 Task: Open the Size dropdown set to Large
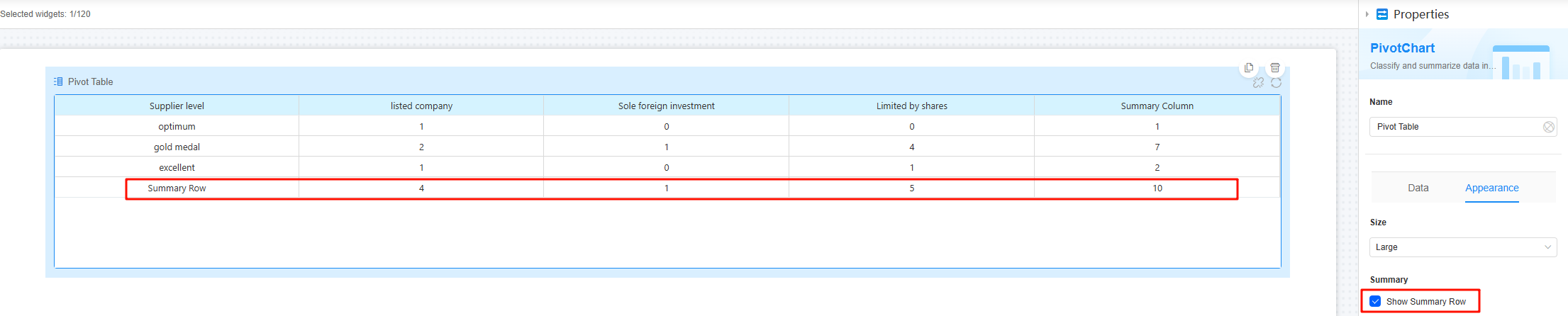[1463, 247]
